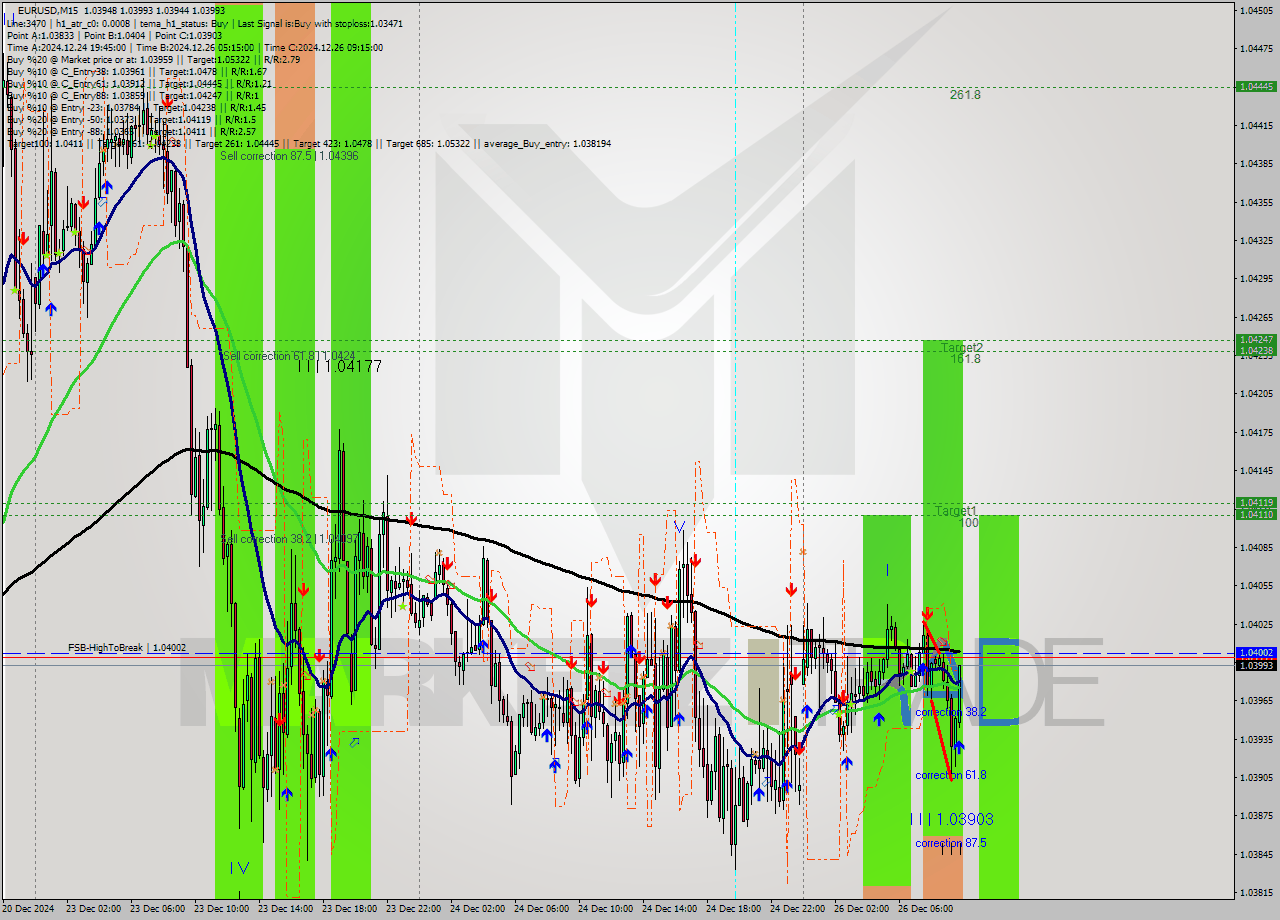
Task: Click the 1.03815 price axis label
Action: click(1256, 892)
